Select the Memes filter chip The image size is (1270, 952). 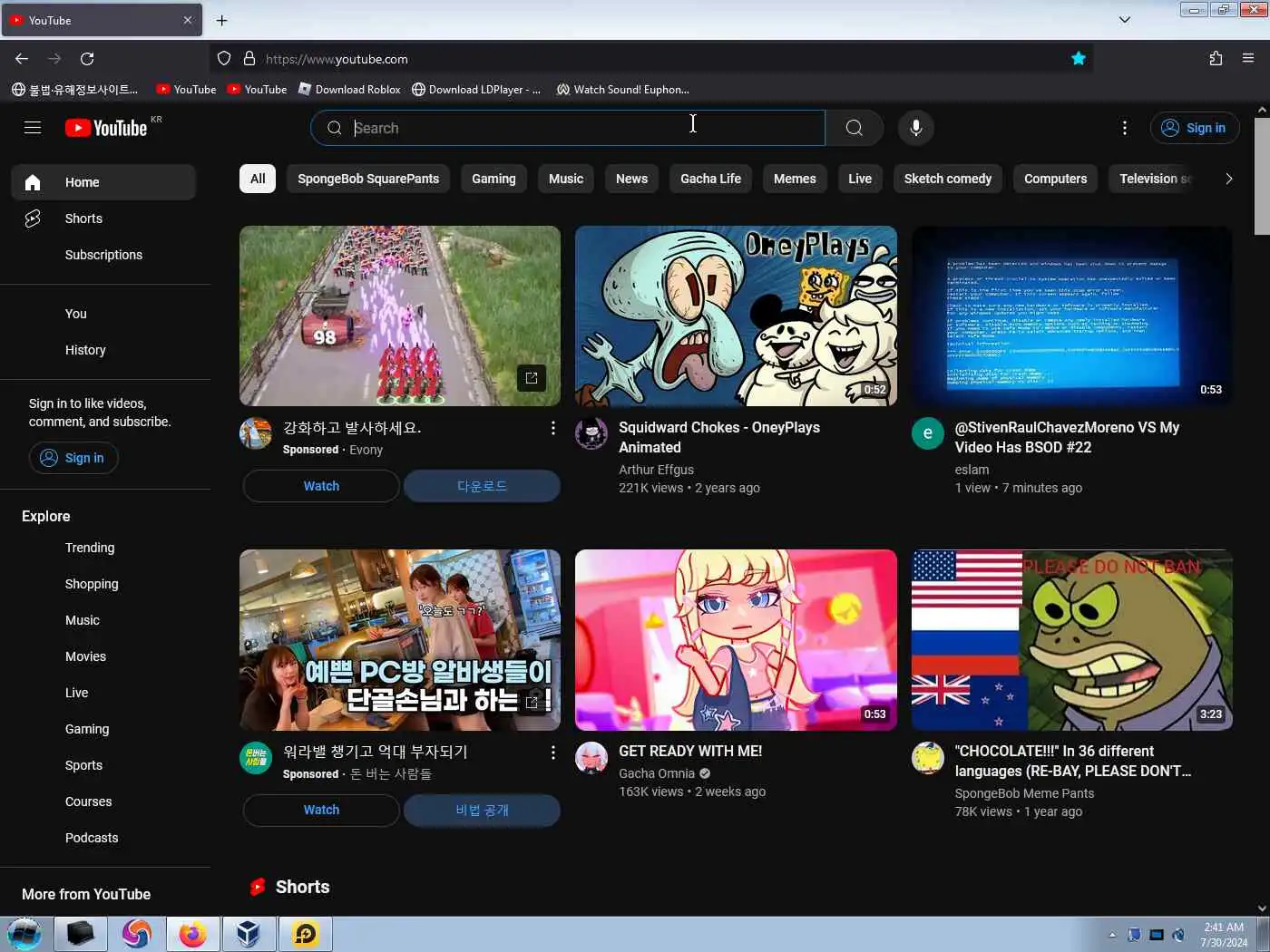coord(795,179)
